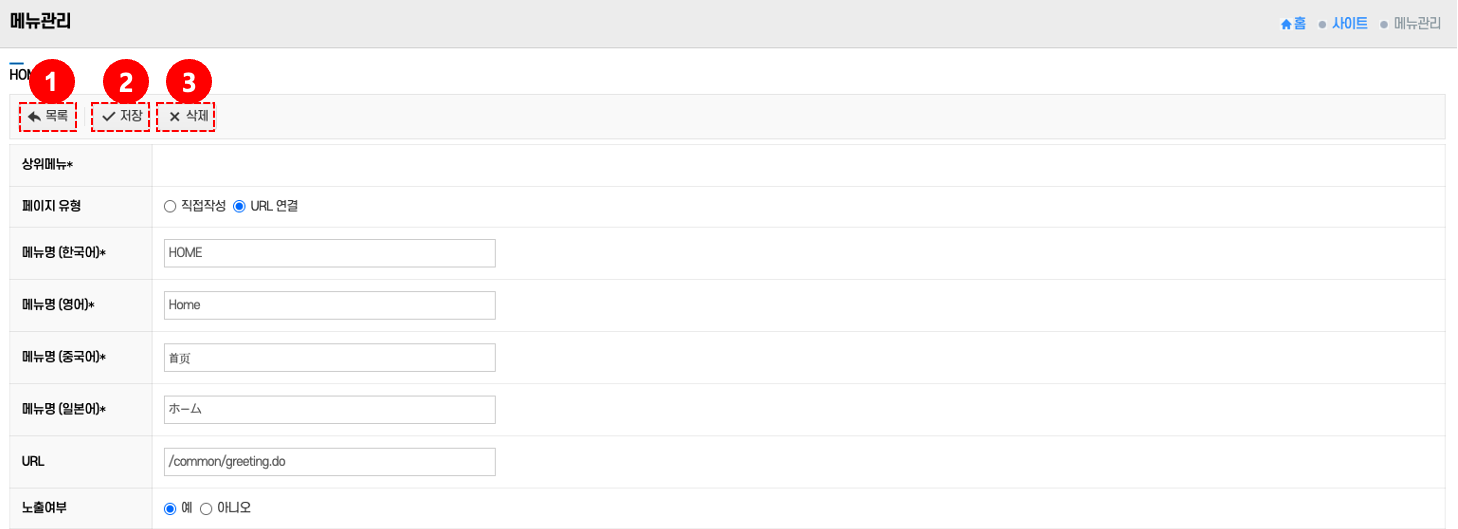Hit the X icon on the 삭제 button
Viewport: 1458px width, 529px height.
pos(174,117)
